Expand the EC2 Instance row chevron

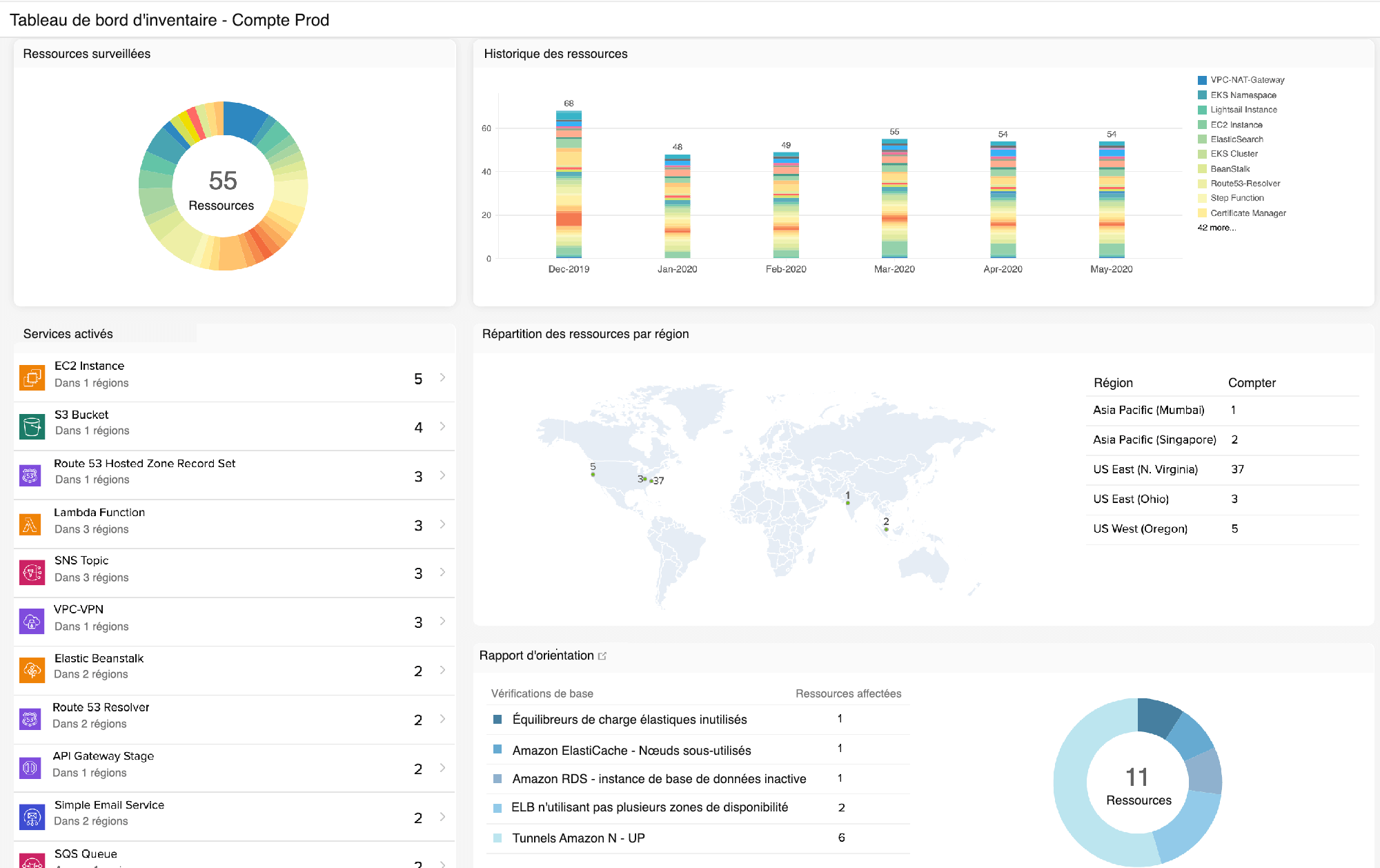coord(442,377)
